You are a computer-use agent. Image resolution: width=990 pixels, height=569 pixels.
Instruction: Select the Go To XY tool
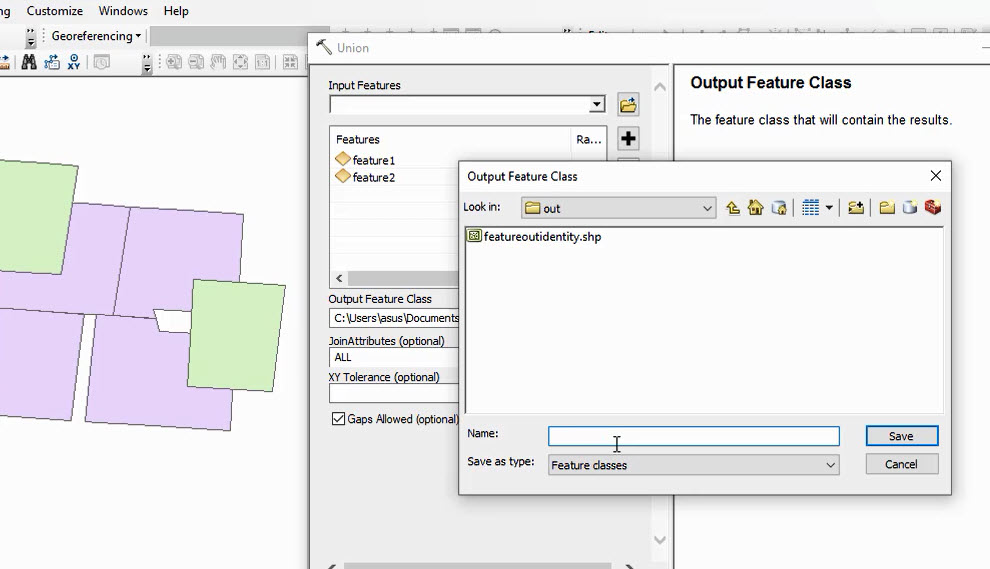(x=74, y=62)
